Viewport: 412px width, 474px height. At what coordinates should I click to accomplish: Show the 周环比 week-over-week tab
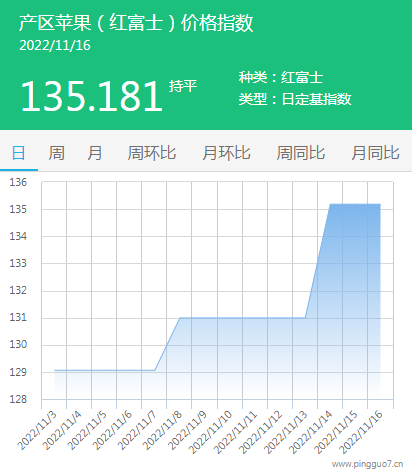[x=152, y=153]
